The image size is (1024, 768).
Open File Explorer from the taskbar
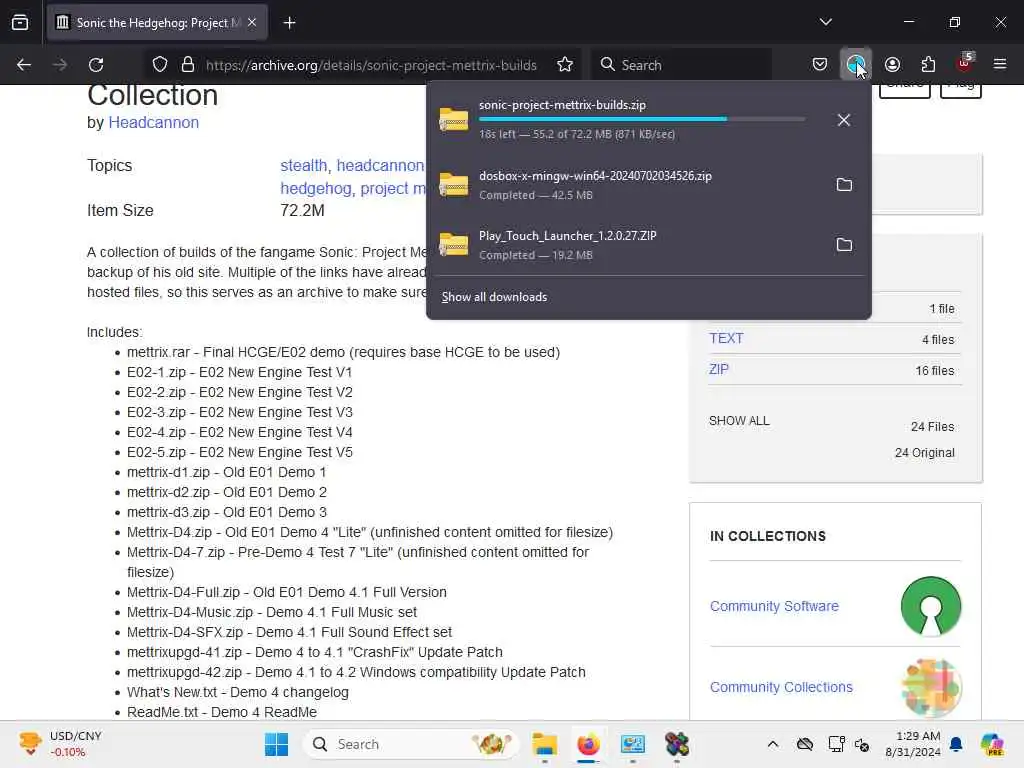coord(544,744)
